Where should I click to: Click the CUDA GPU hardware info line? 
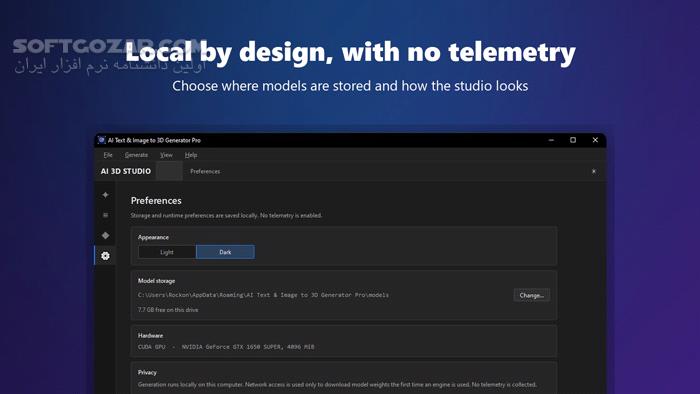click(226, 347)
